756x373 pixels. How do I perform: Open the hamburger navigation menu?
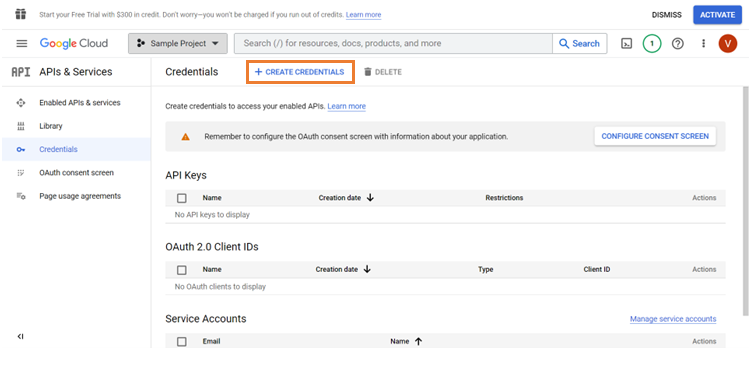22,43
